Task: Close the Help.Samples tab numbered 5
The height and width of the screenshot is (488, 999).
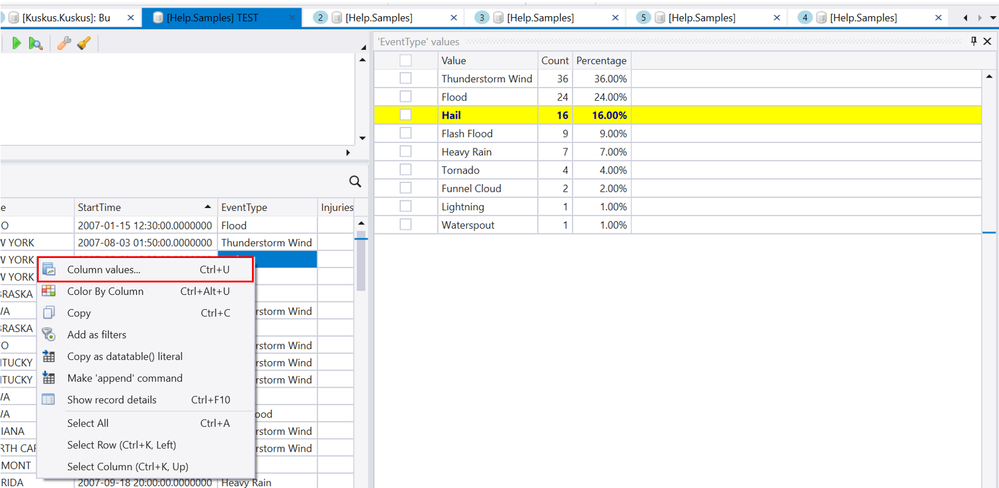Action: [777, 18]
